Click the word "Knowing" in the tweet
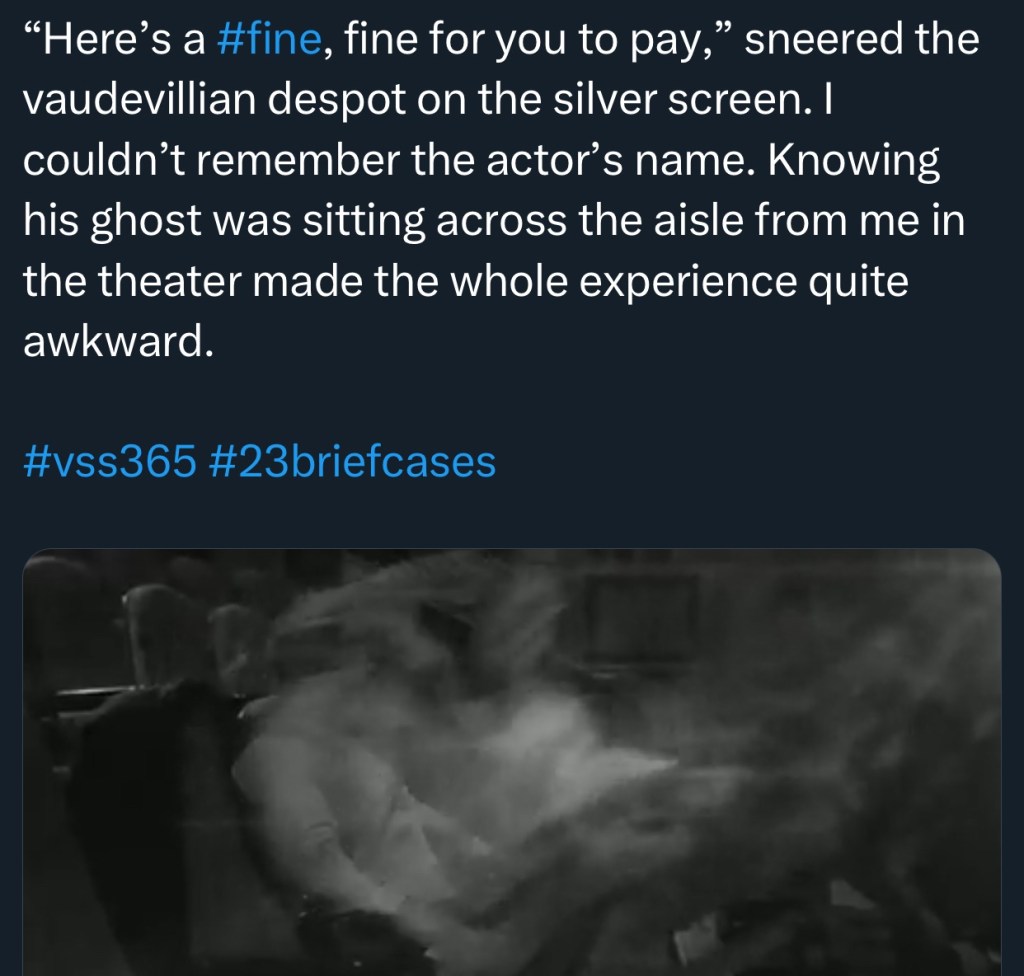This screenshot has height=976, width=1024. pyautogui.click(x=854, y=159)
